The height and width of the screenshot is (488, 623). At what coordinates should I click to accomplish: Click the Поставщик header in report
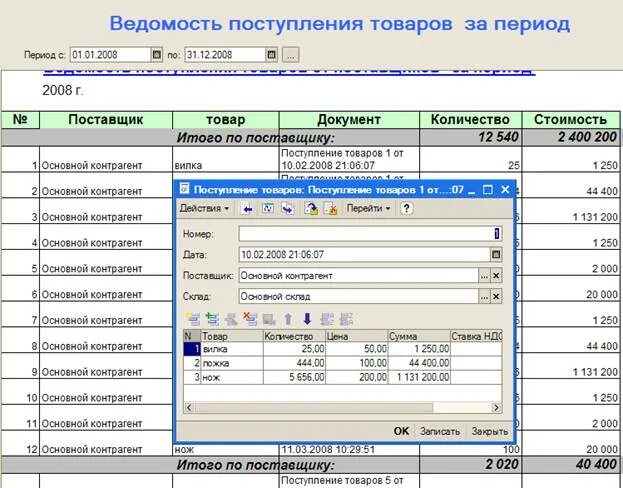(106, 120)
